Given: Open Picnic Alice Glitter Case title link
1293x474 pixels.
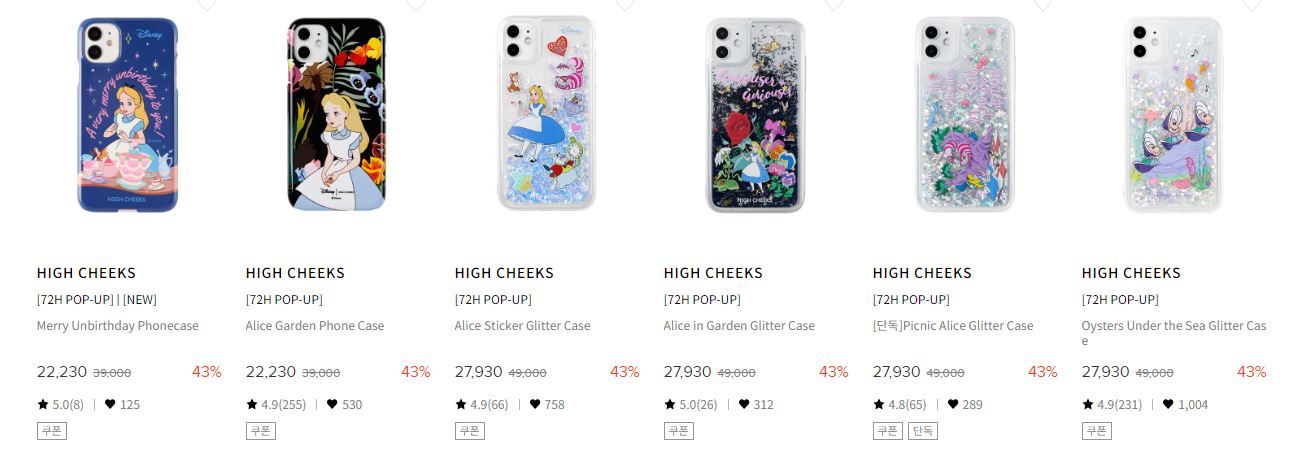Looking at the screenshot, I should (x=953, y=326).
